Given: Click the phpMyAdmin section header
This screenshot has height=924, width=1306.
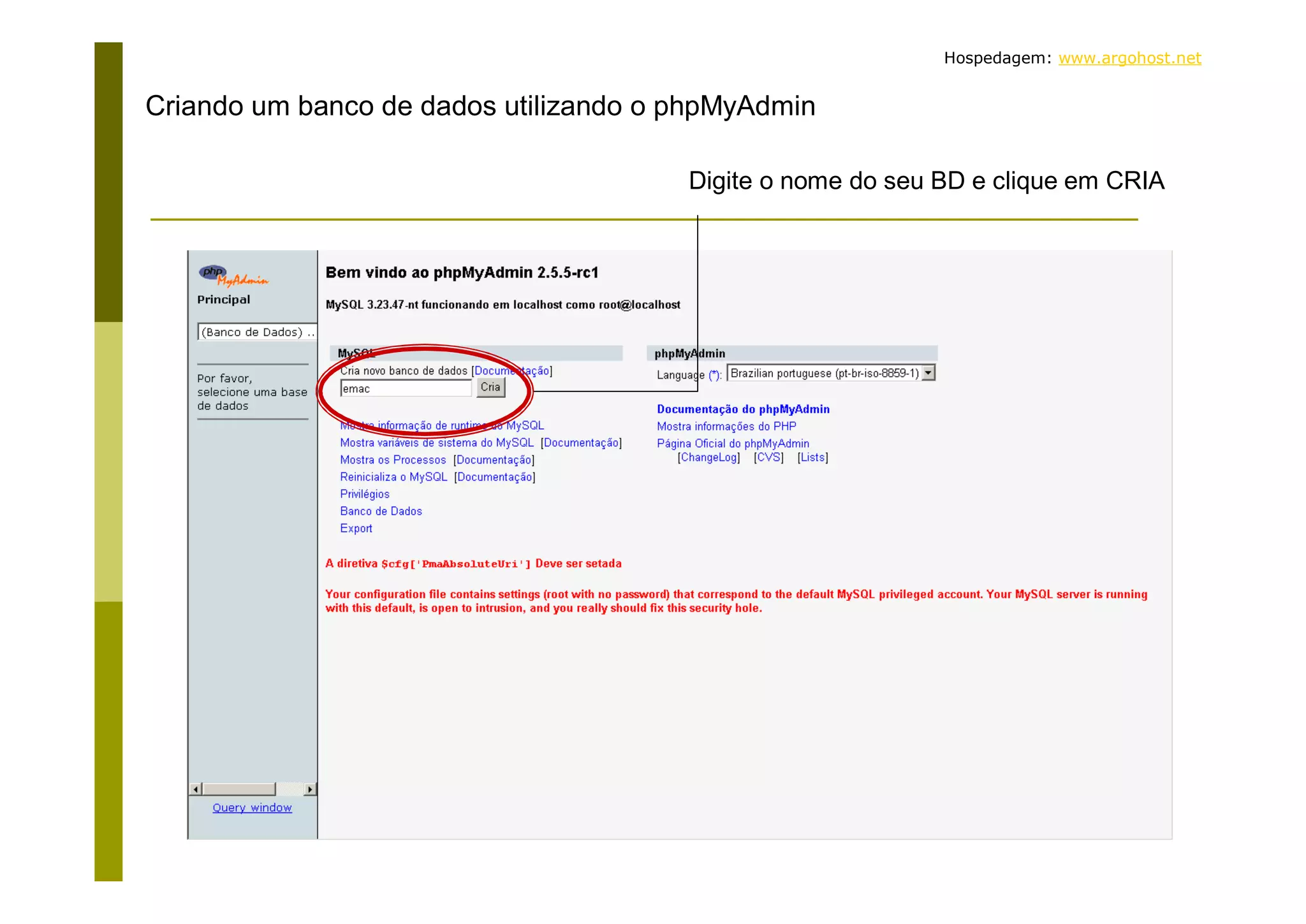Looking at the screenshot, I should (x=792, y=353).
